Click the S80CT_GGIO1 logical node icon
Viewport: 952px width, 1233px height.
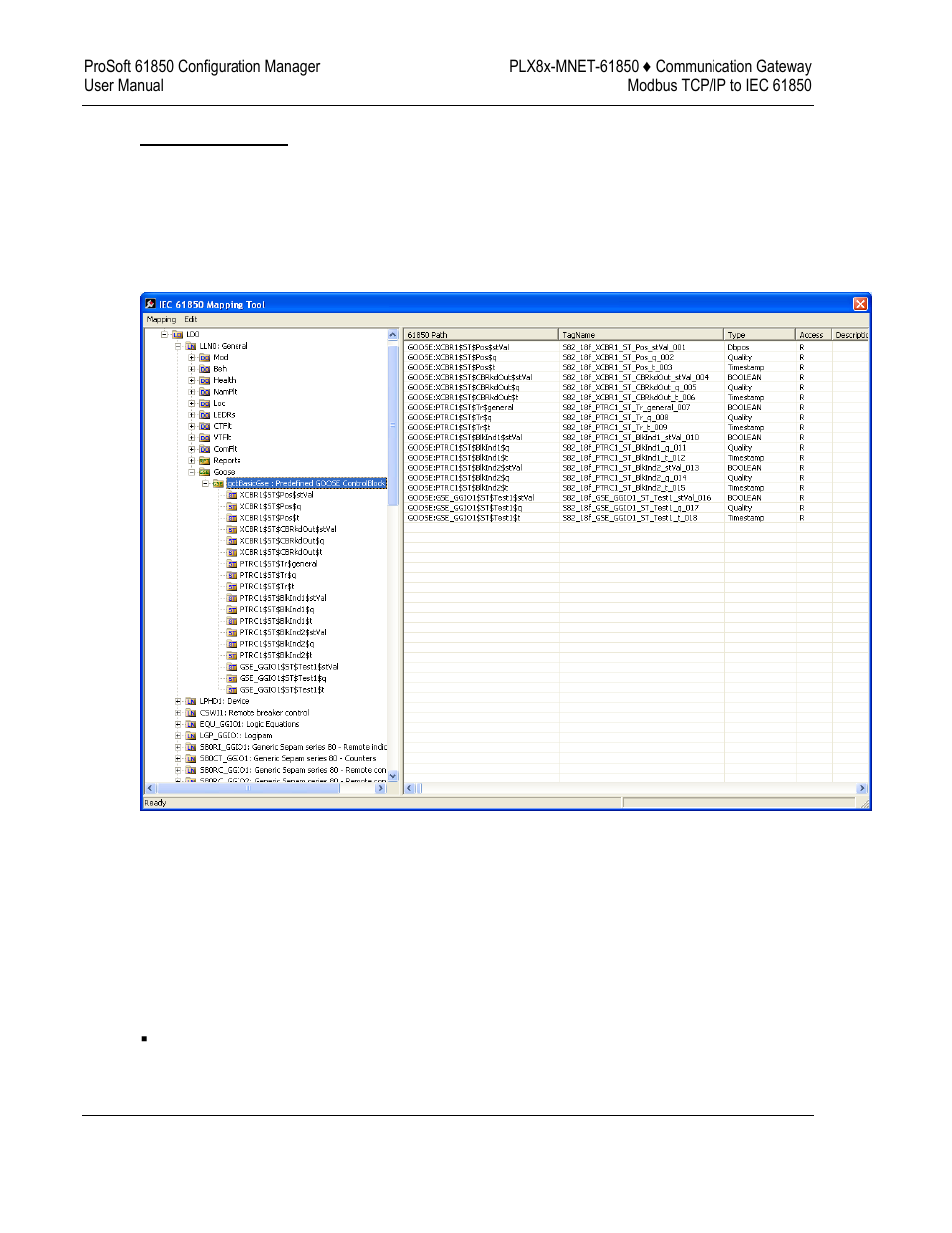(191, 759)
